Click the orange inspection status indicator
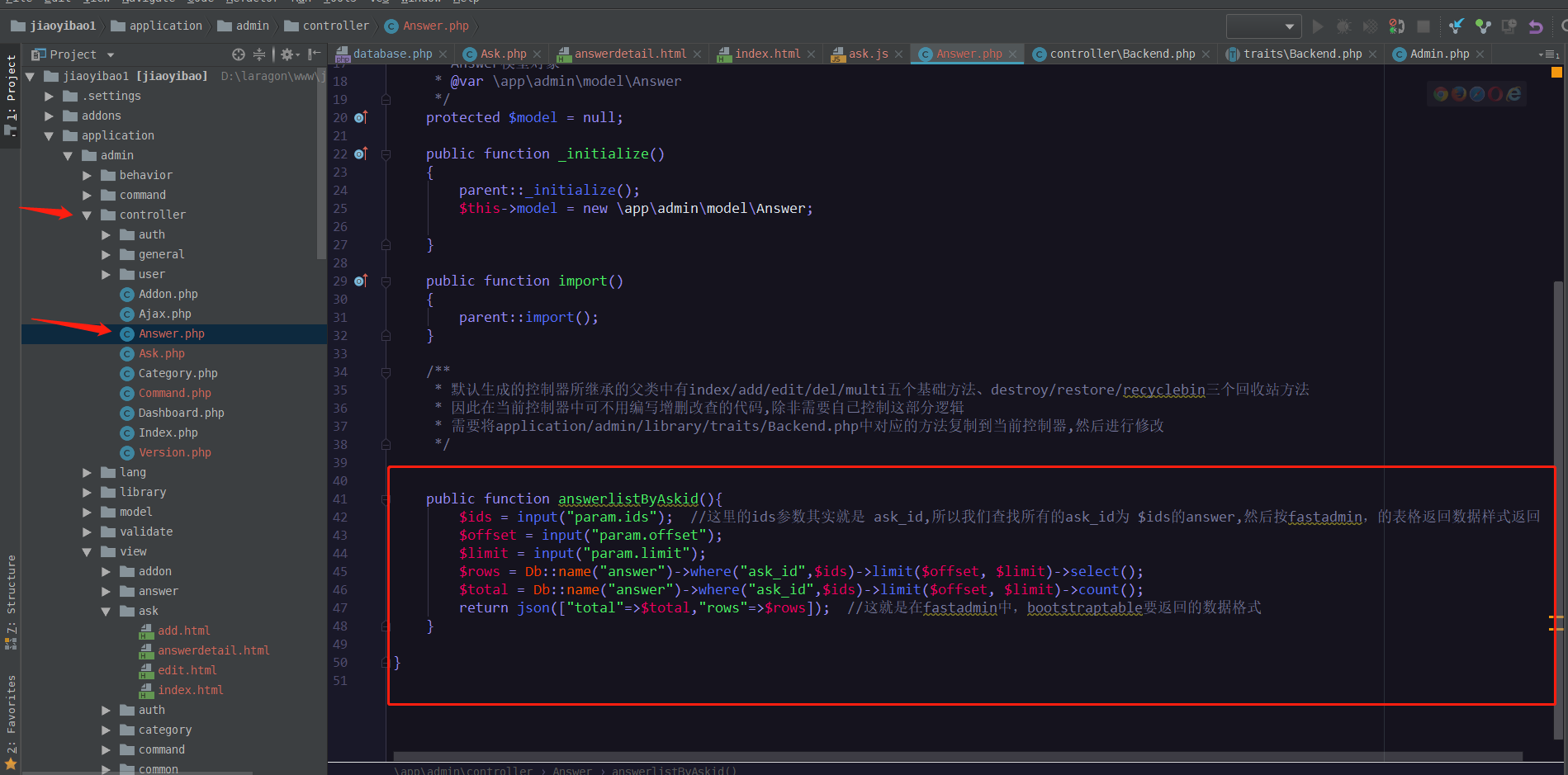1568x775 pixels. click(x=1556, y=73)
